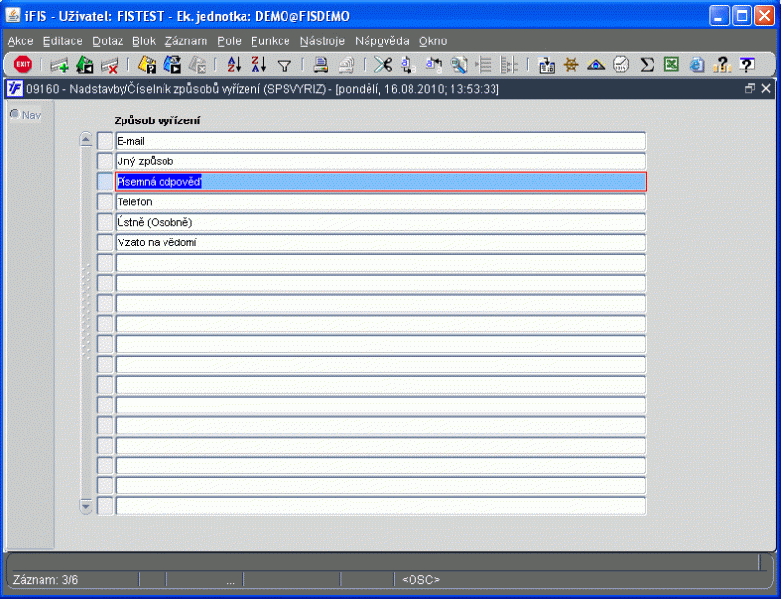Image resolution: width=781 pixels, height=599 pixels.
Task: Click the <OSC> status bar text
Action: click(421, 580)
